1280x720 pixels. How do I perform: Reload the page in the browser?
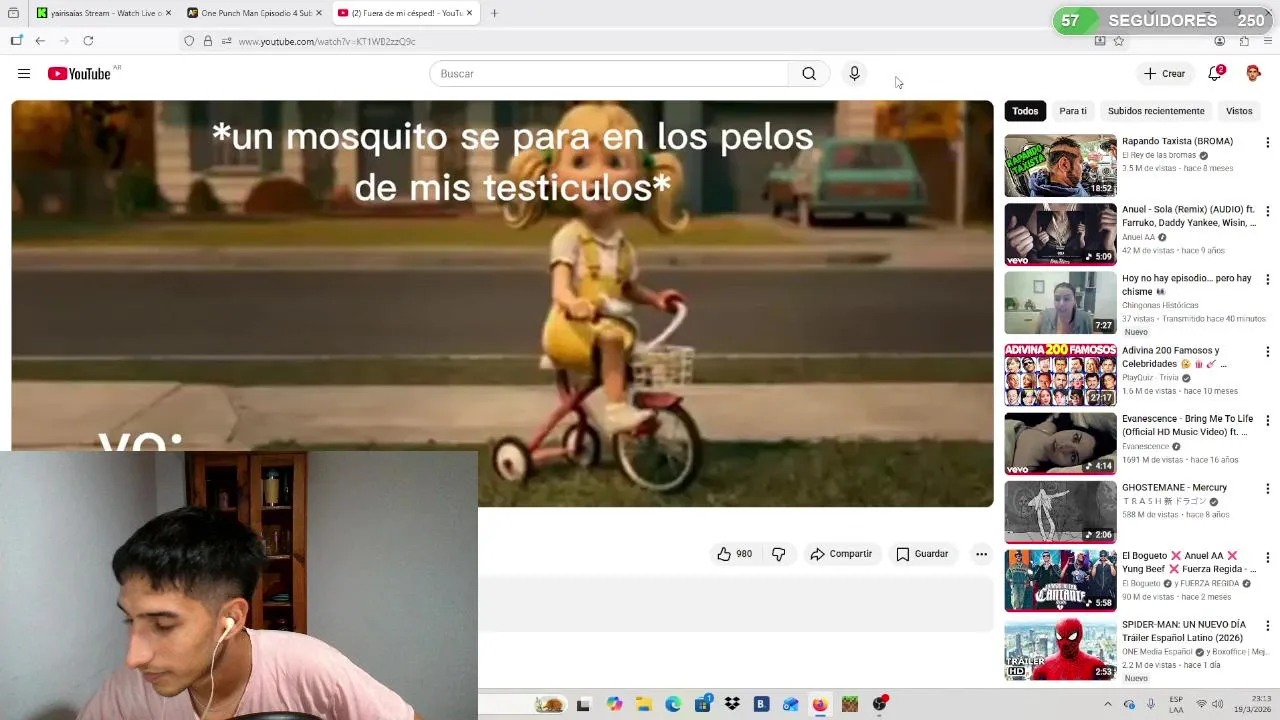pos(88,41)
